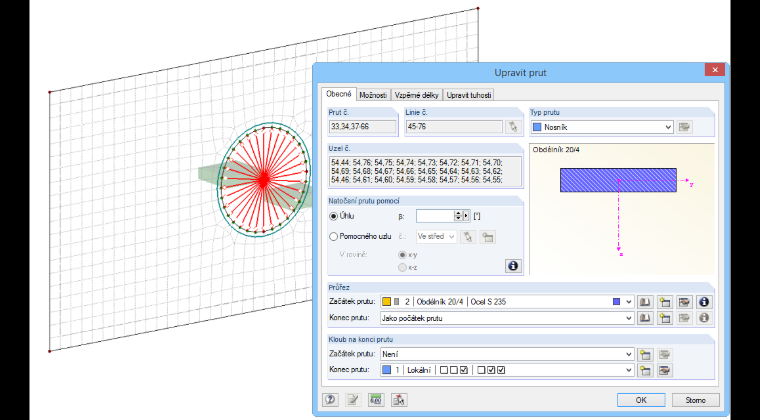Create new cross-section for Průřez Začátek prutu
Screen dimensions: 760x420
coord(665,302)
